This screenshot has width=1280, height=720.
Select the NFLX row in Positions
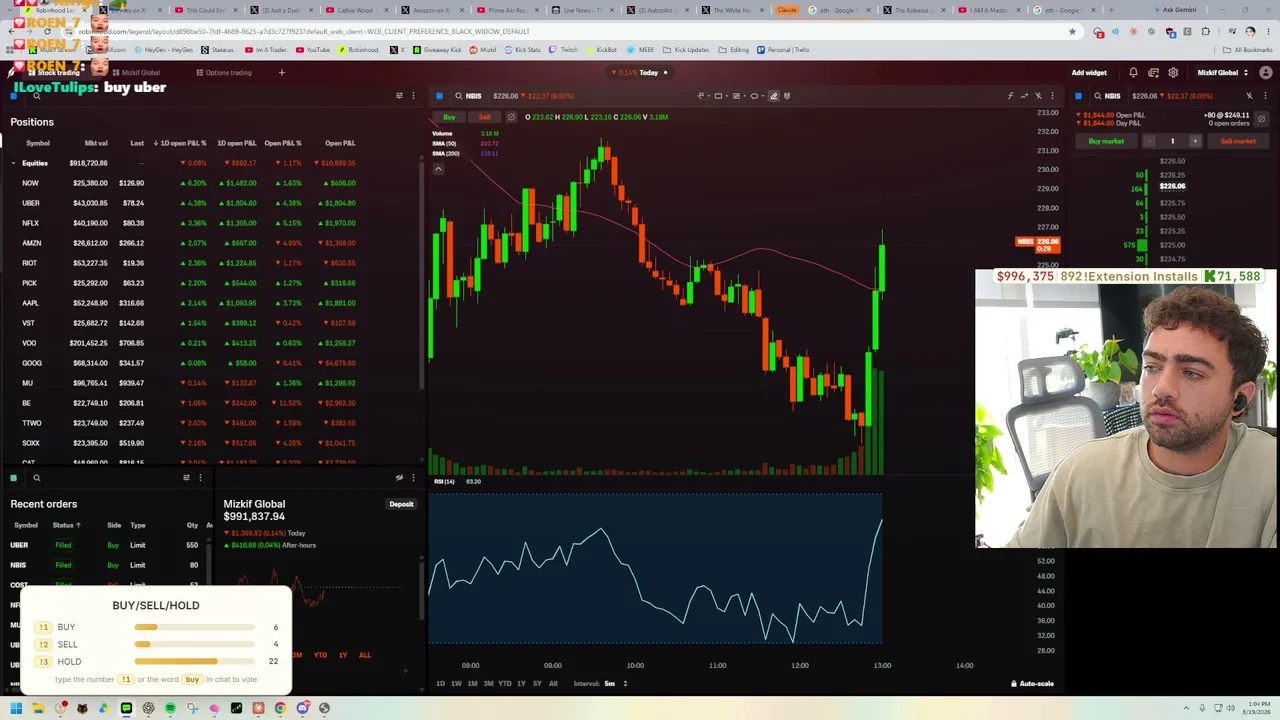tap(212, 223)
